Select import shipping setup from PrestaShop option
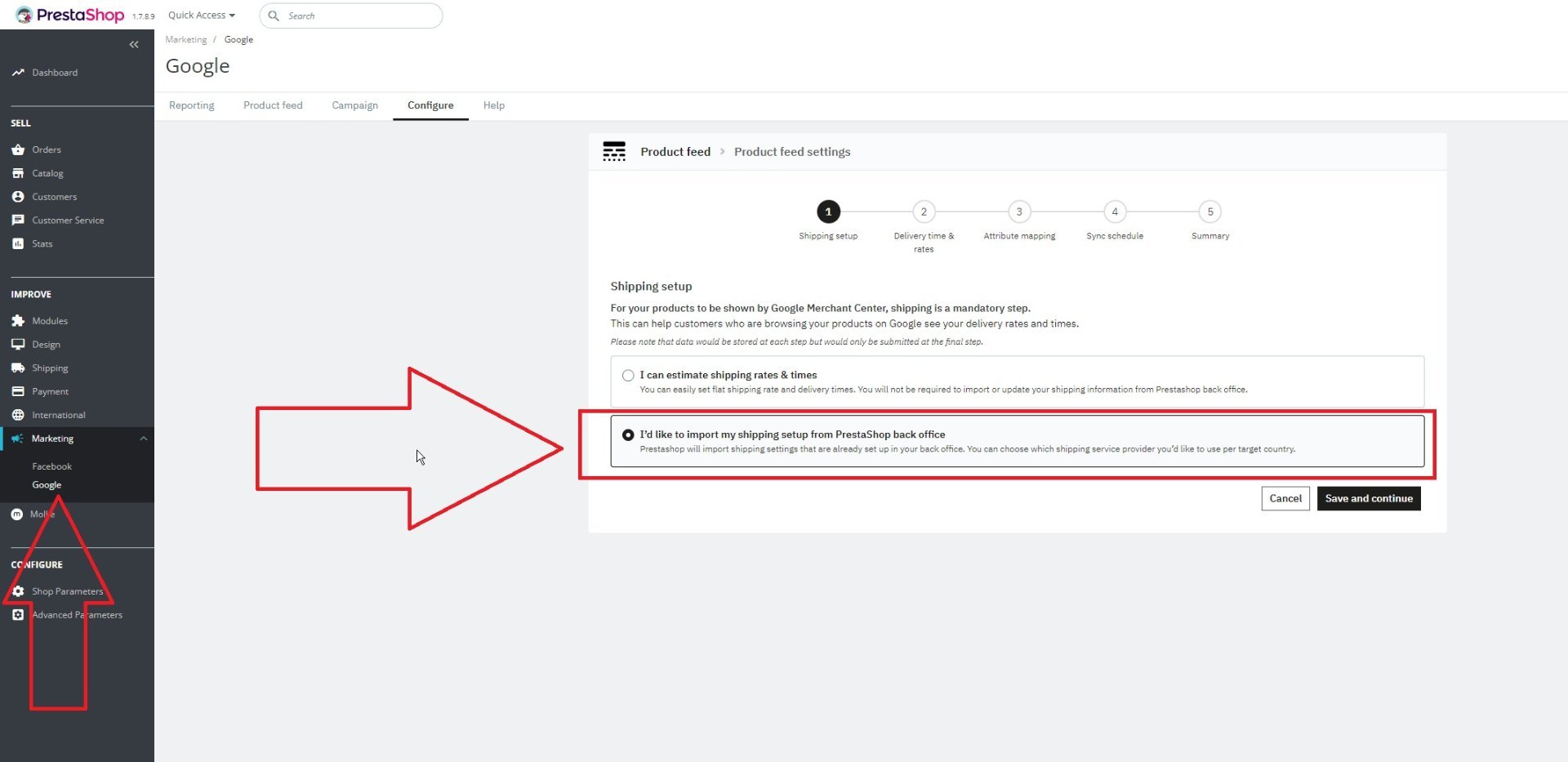This screenshot has height=762, width=1568. pos(628,435)
